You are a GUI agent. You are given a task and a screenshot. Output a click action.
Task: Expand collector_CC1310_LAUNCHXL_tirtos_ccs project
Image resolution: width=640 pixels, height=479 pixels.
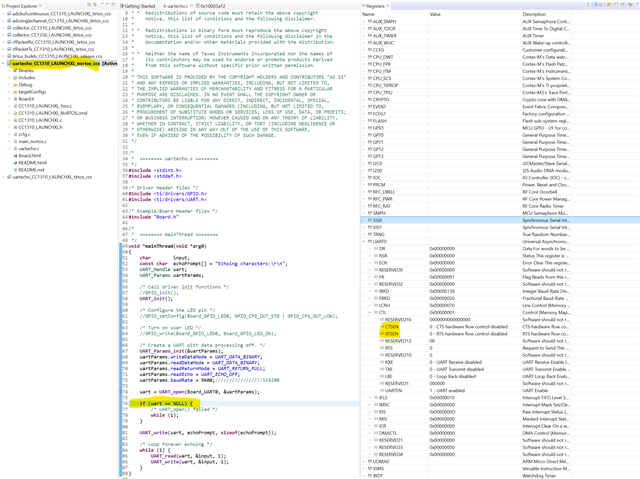pos(4,28)
